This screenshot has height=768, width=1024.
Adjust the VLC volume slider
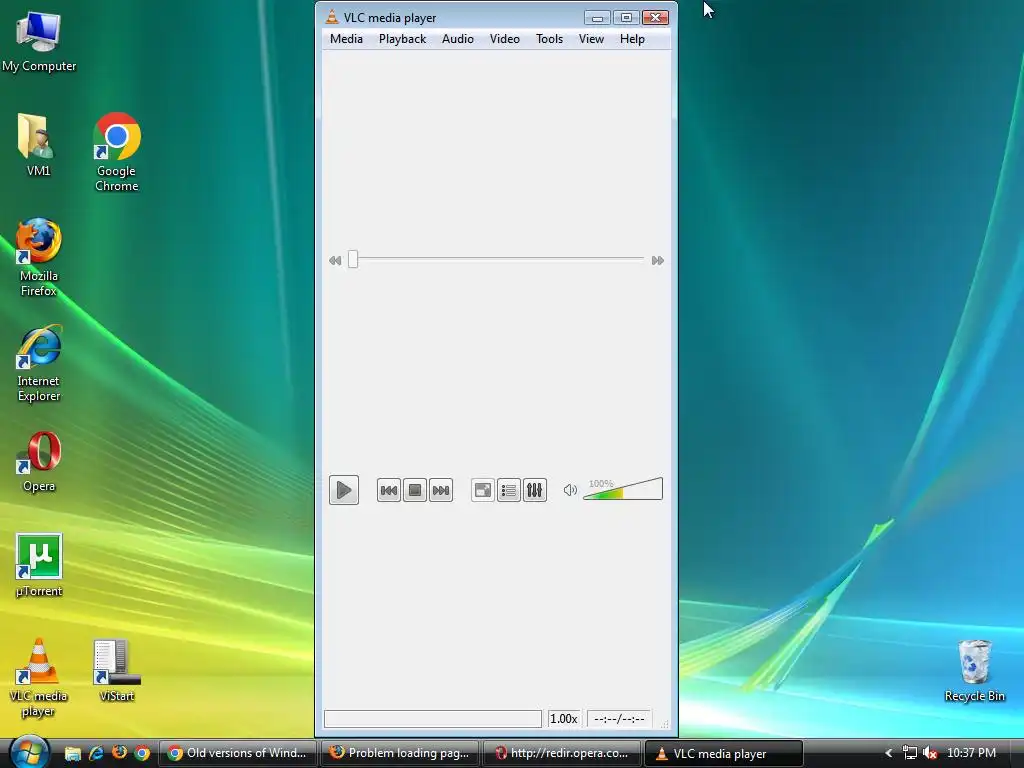[x=623, y=489]
